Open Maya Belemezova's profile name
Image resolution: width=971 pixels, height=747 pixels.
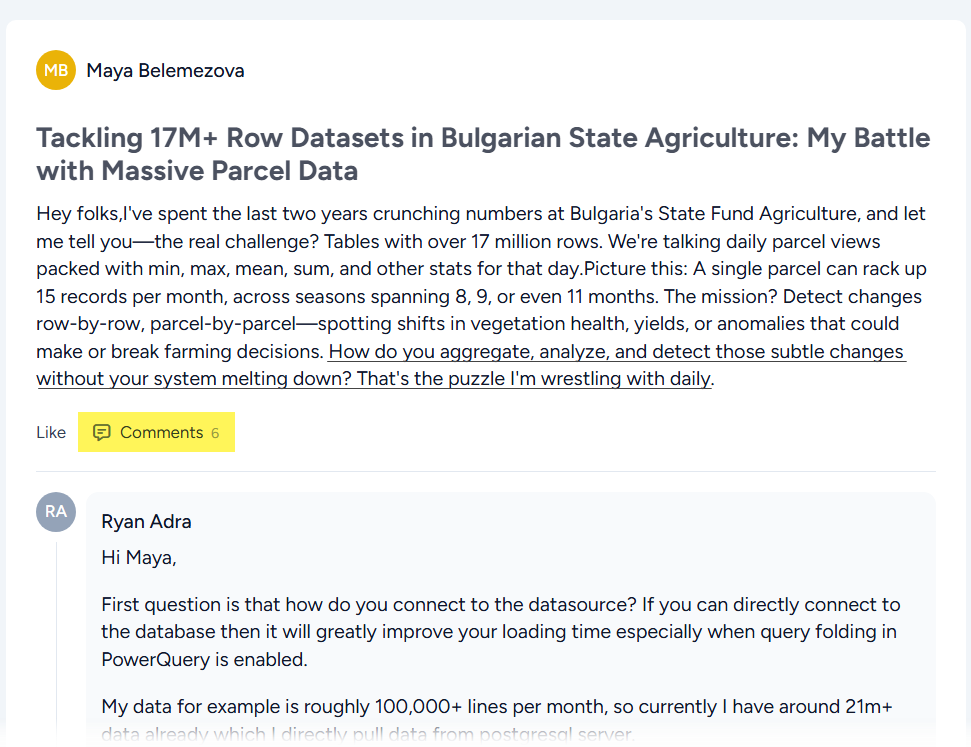(x=165, y=70)
